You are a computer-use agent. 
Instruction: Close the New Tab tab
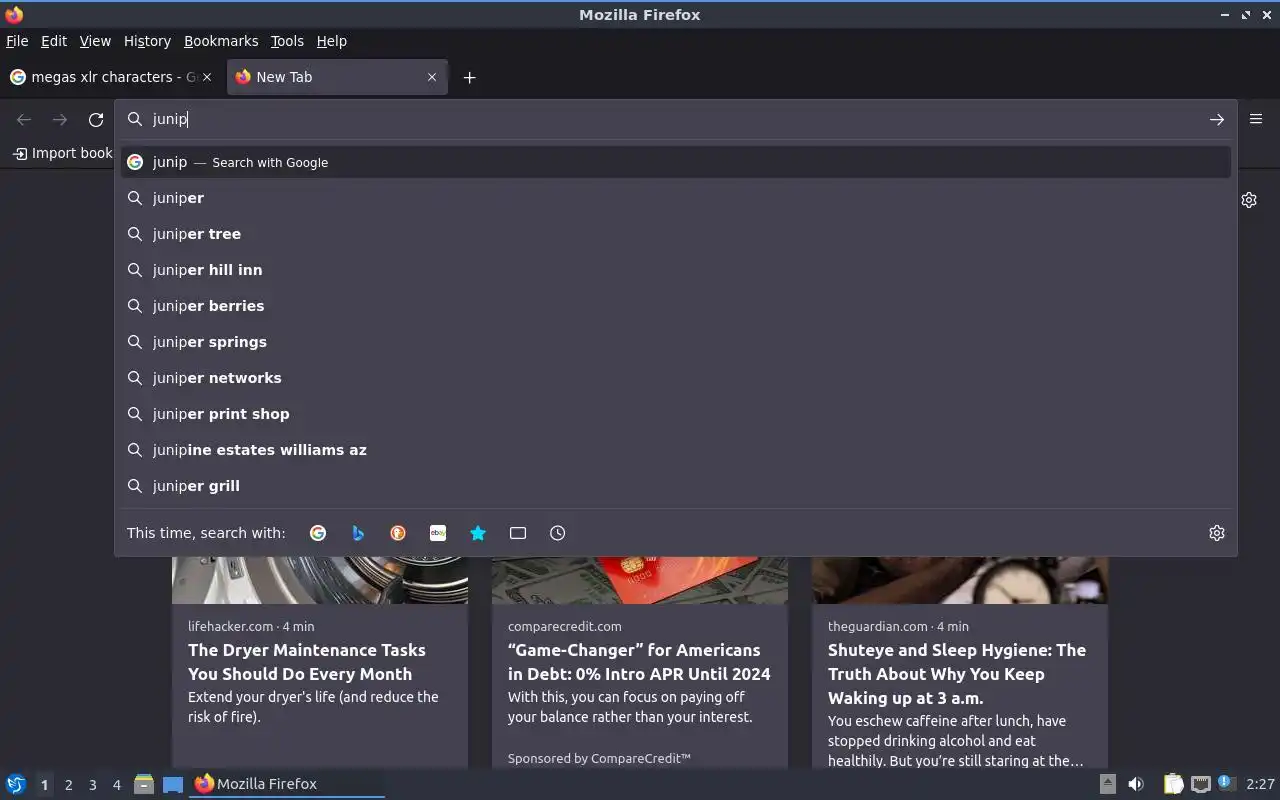[x=432, y=77]
